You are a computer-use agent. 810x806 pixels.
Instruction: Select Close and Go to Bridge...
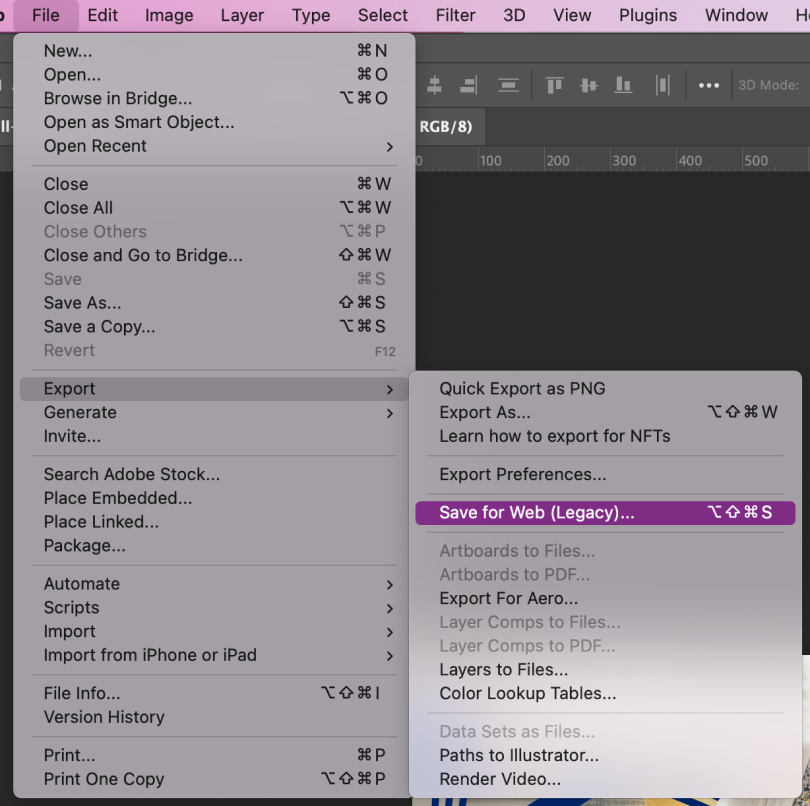tap(214, 255)
